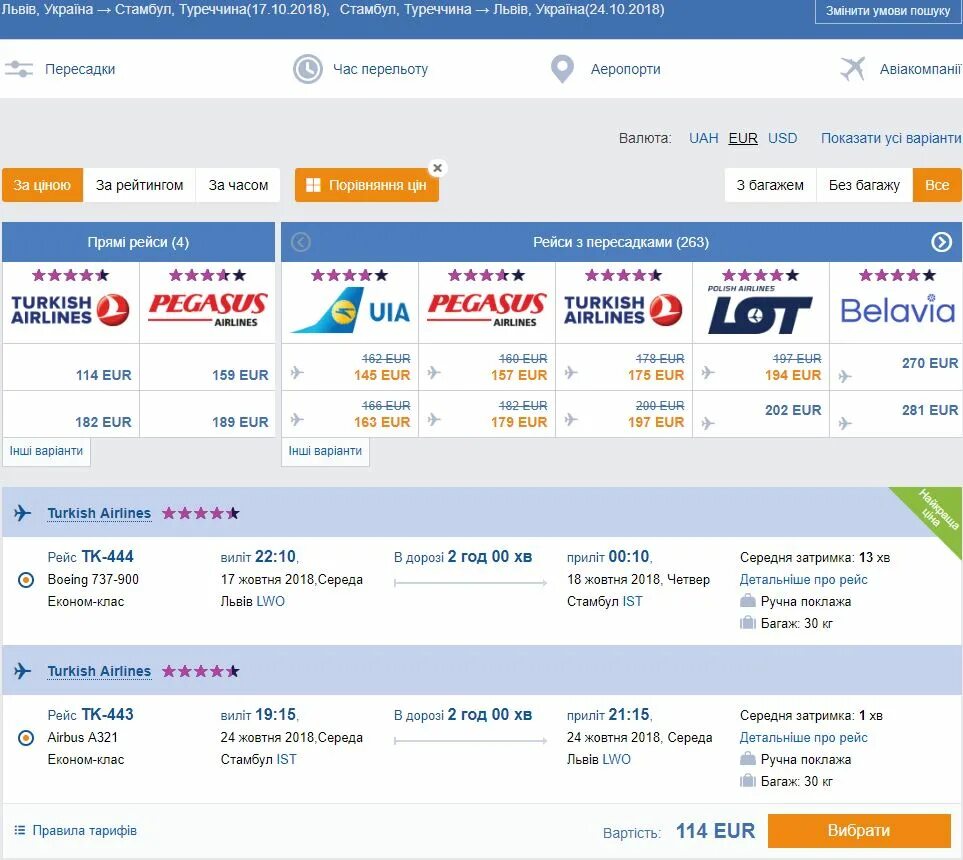
Task: Go to previous airlines with left arrow
Action: coord(300,242)
